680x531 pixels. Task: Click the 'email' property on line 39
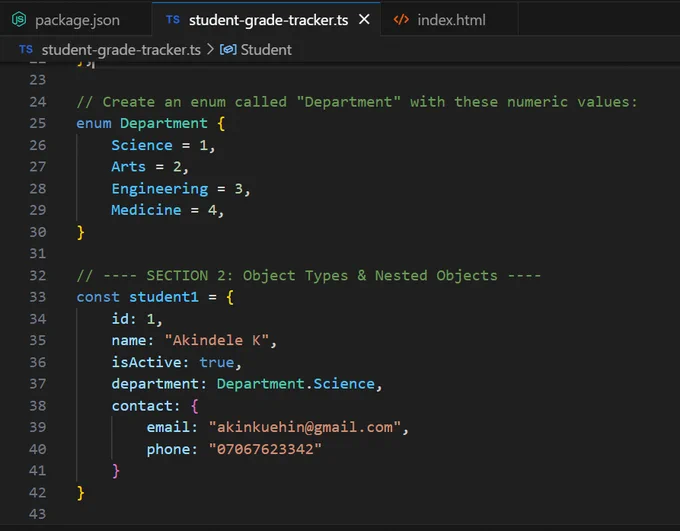(168, 427)
